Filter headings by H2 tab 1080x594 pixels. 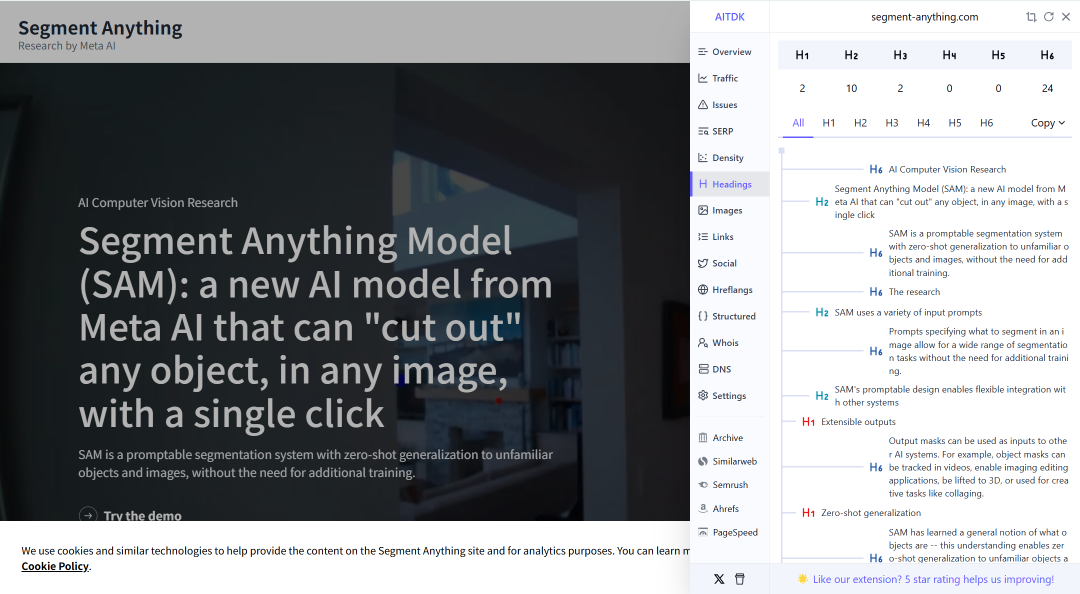tap(860, 123)
